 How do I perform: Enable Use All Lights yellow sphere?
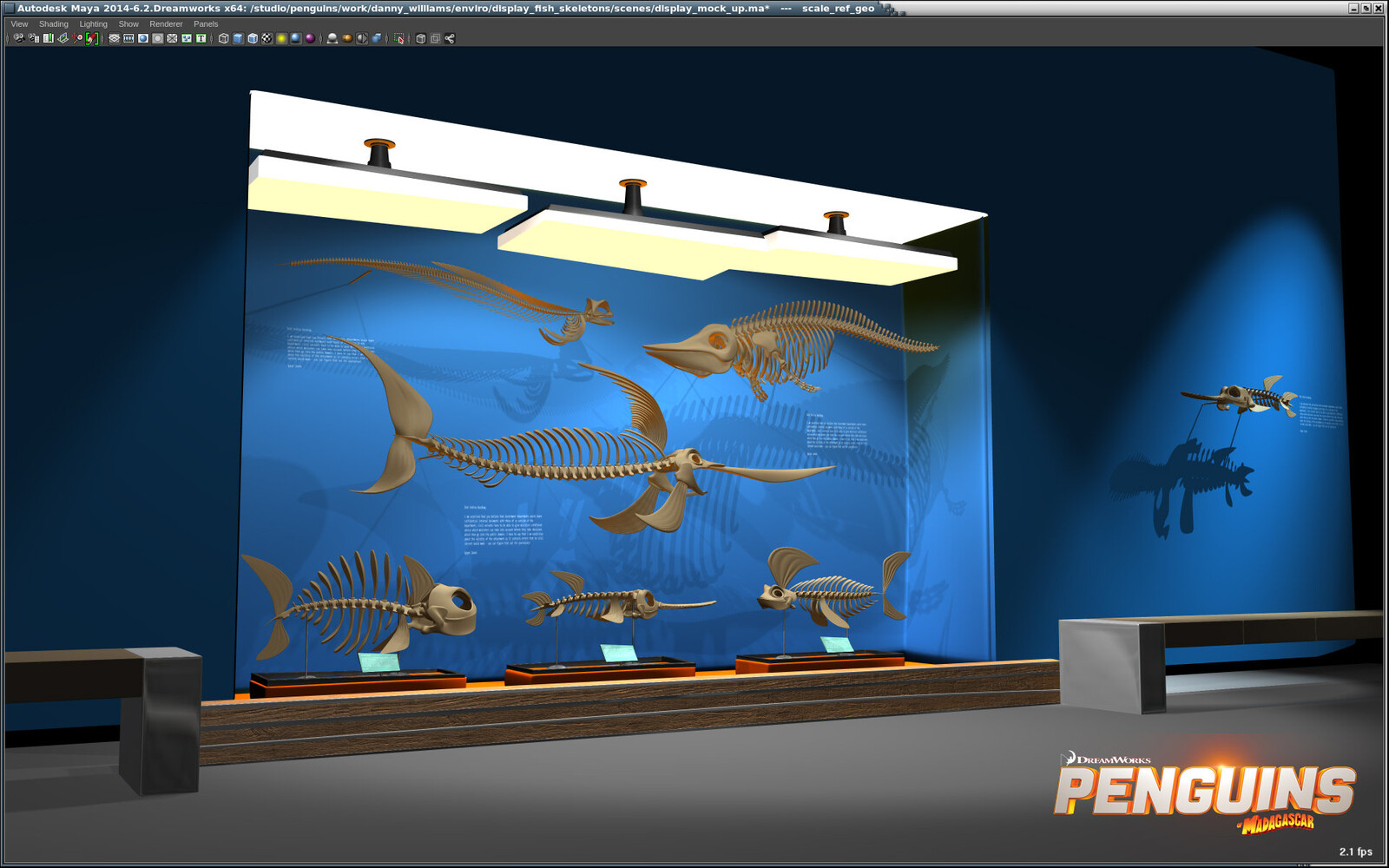(281, 38)
